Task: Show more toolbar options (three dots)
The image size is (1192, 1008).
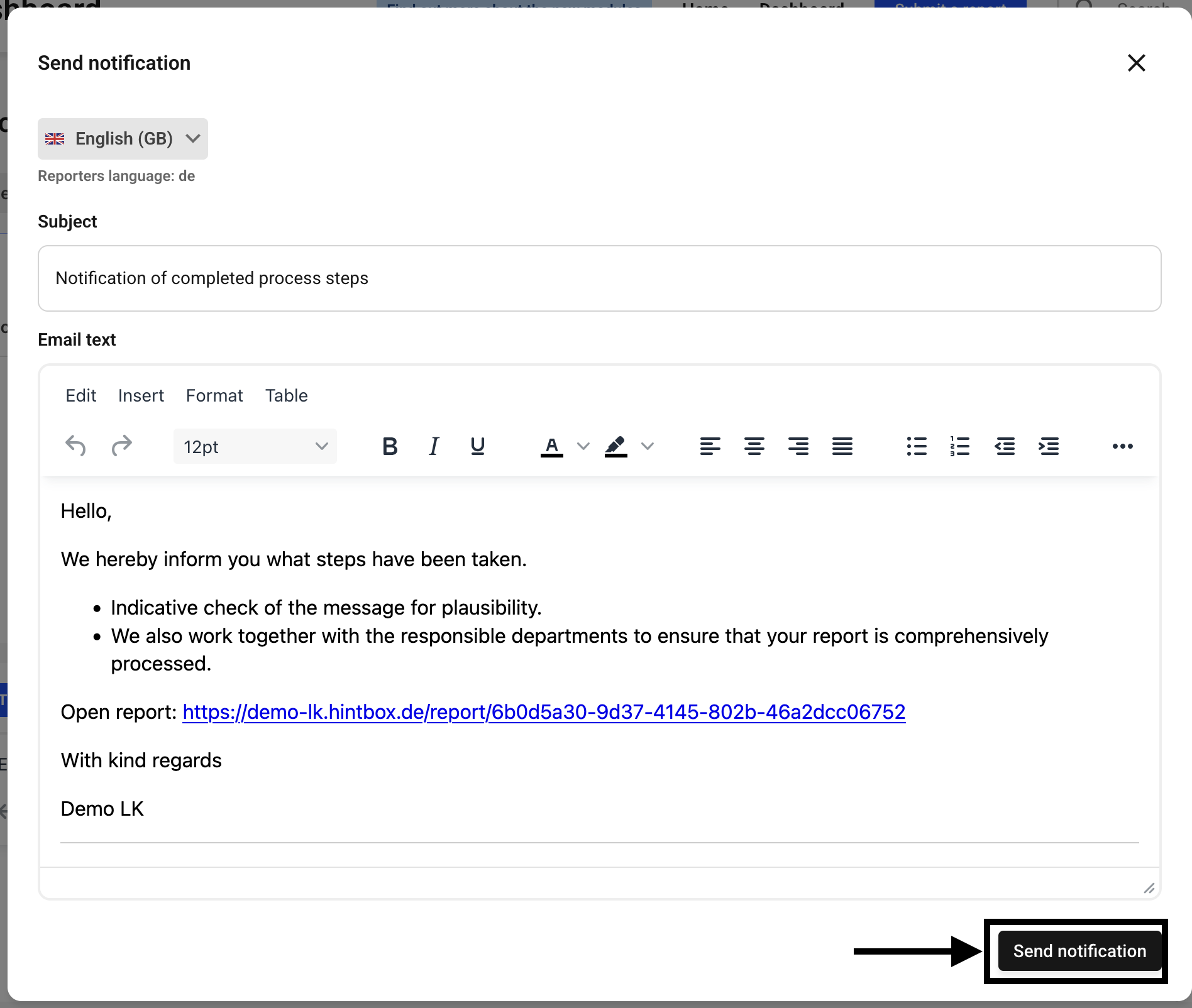Action: click(1122, 446)
